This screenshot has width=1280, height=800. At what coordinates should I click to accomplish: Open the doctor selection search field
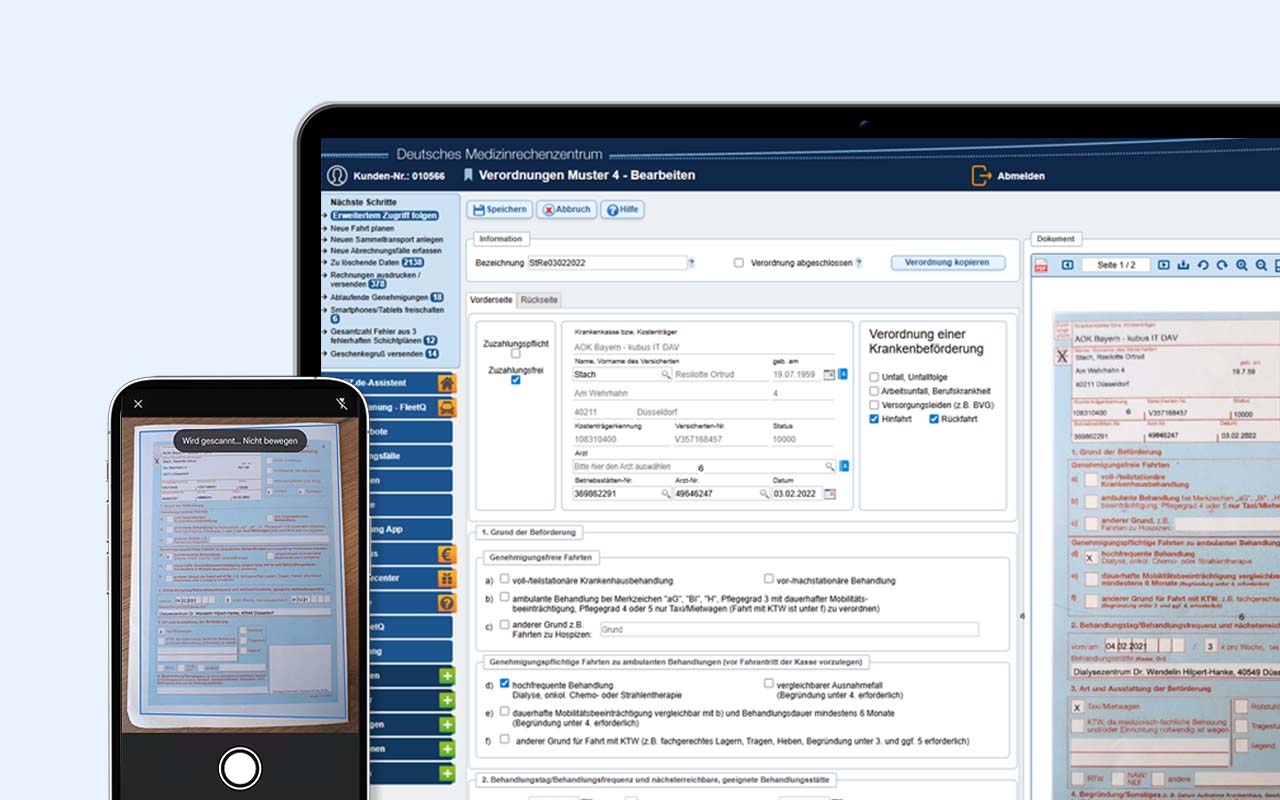(830, 466)
